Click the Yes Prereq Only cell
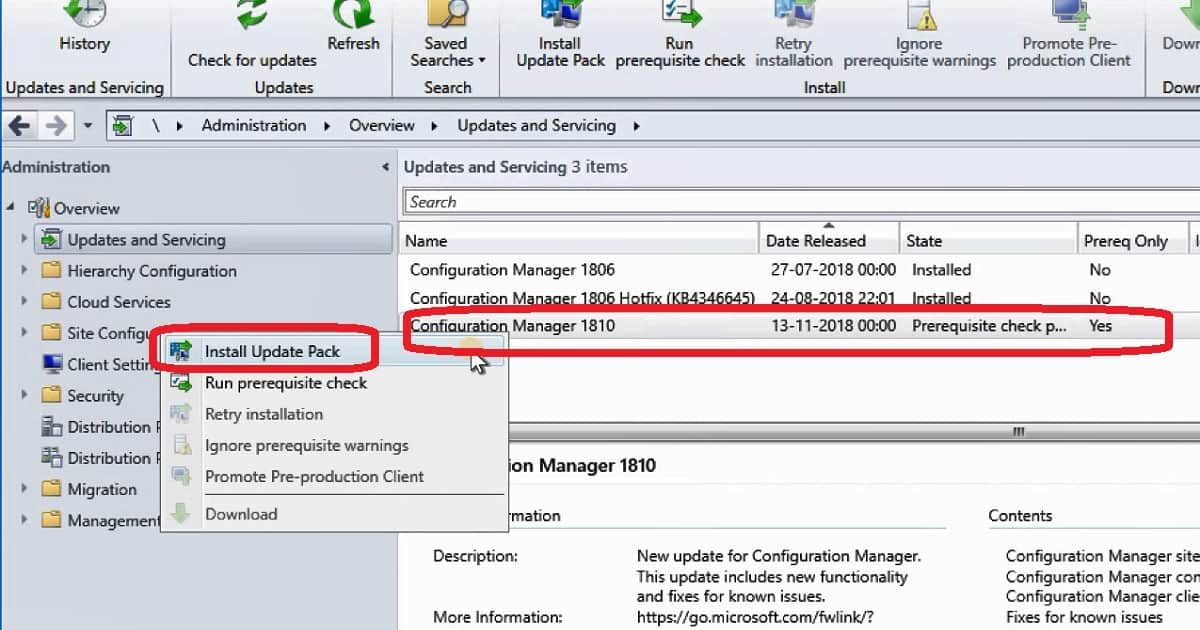Image resolution: width=1200 pixels, height=630 pixels. point(1100,326)
